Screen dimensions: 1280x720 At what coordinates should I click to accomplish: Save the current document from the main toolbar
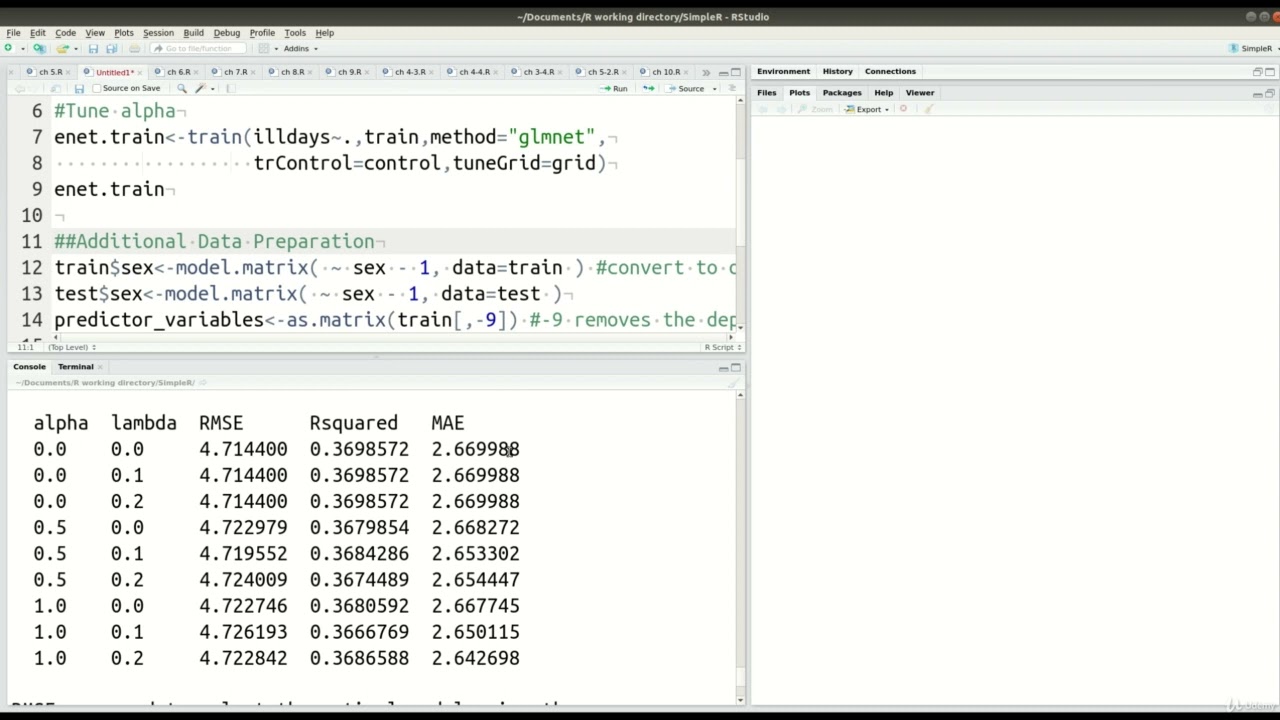click(x=93, y=48)
